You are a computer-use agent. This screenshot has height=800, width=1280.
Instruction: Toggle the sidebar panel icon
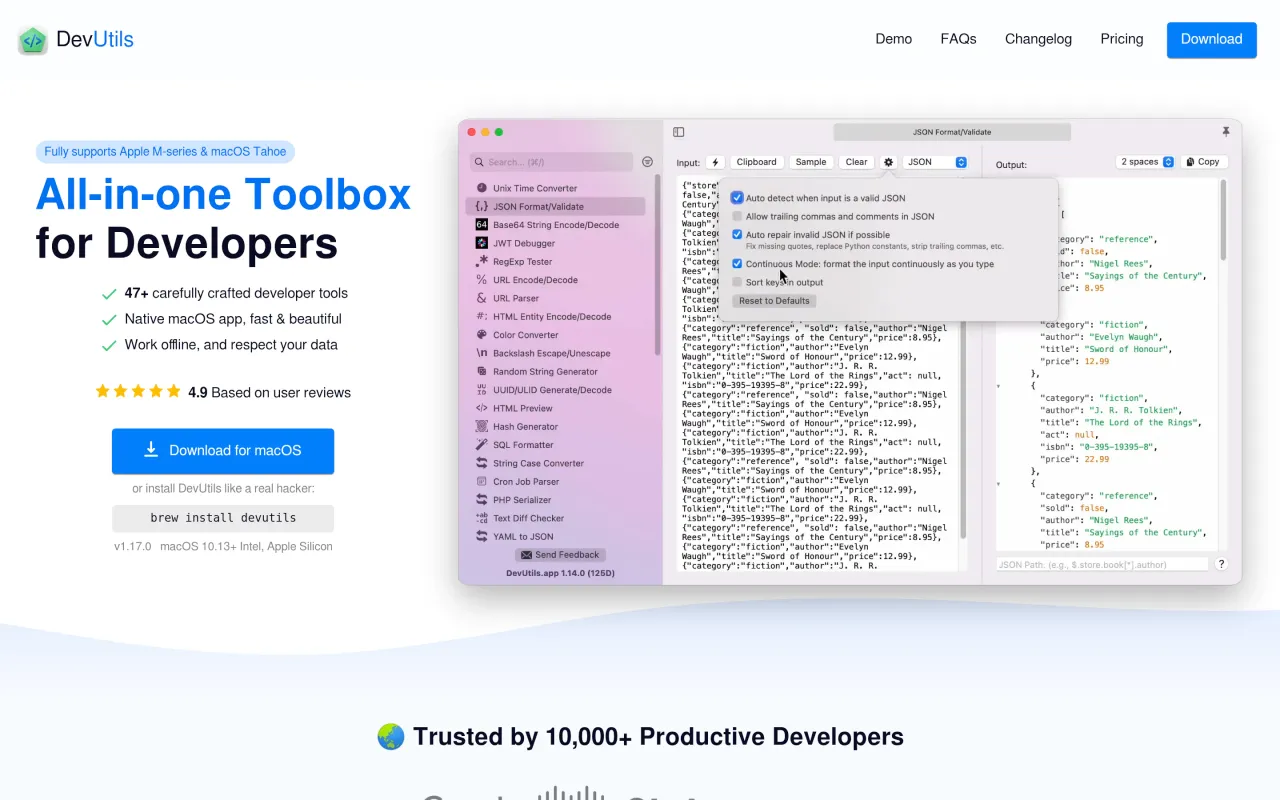point(679,132)
